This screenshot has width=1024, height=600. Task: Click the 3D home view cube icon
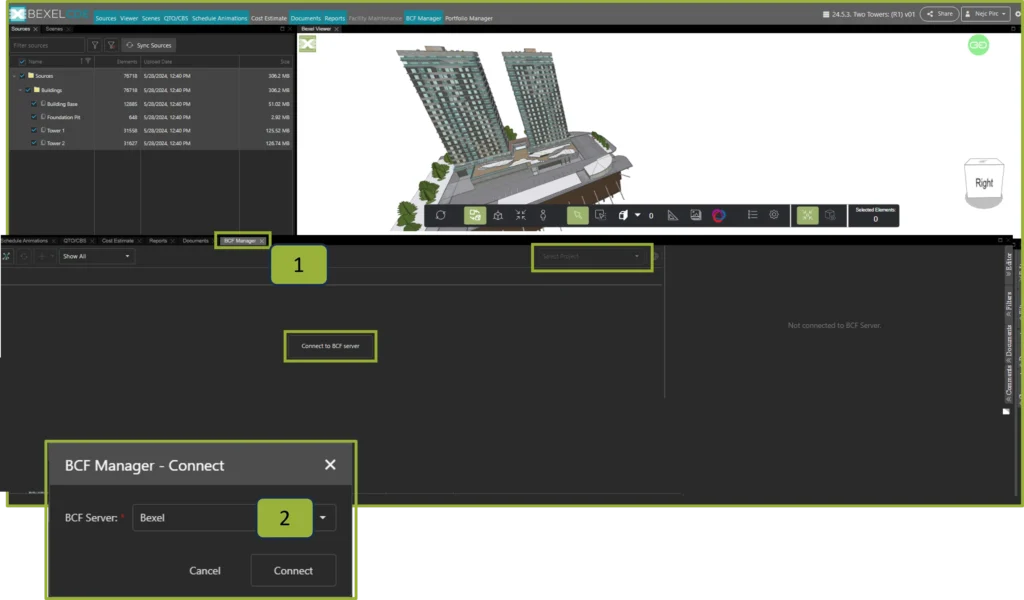(498, 215)
